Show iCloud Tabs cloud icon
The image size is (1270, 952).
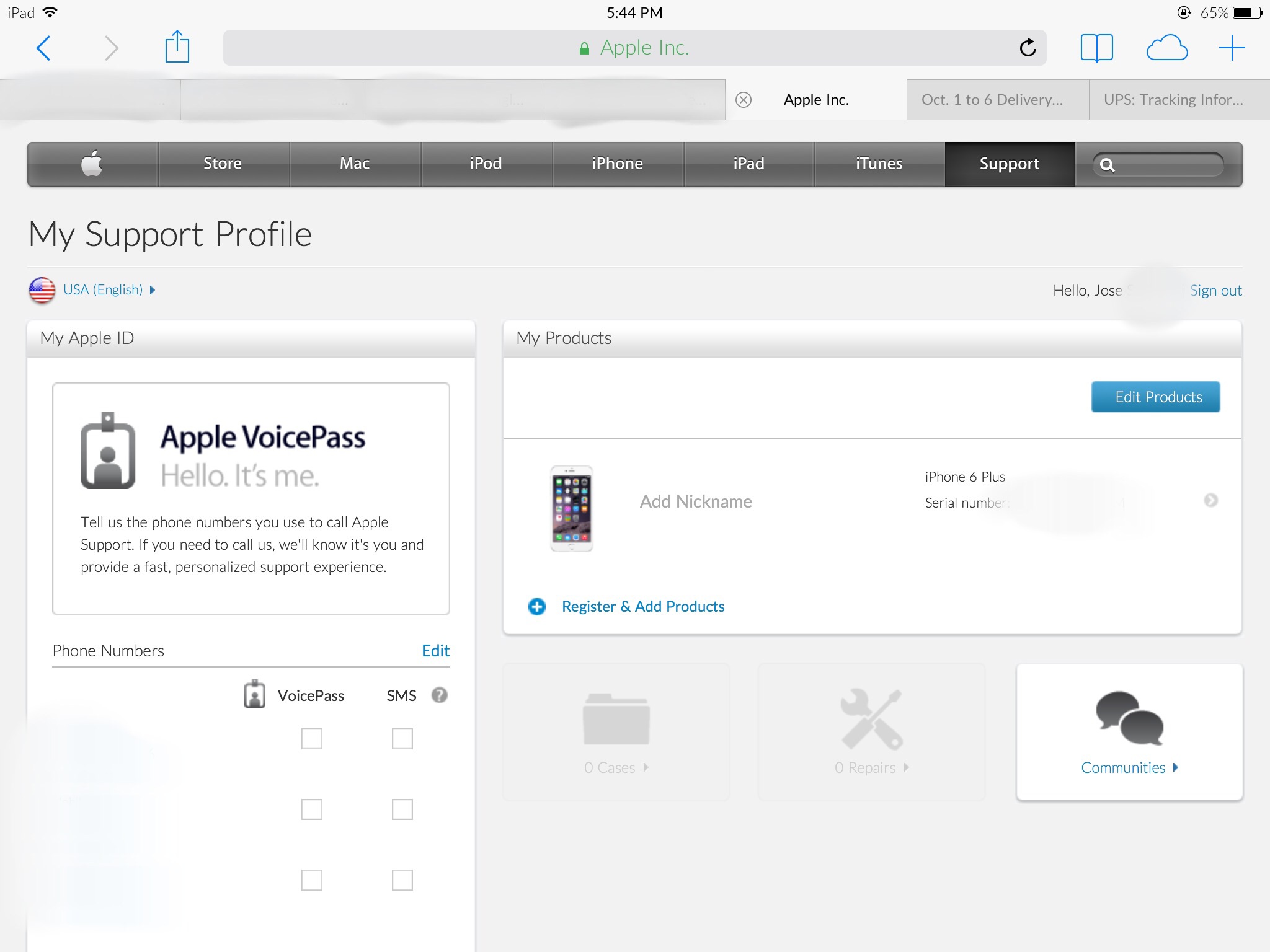[x=1166, y=48]
